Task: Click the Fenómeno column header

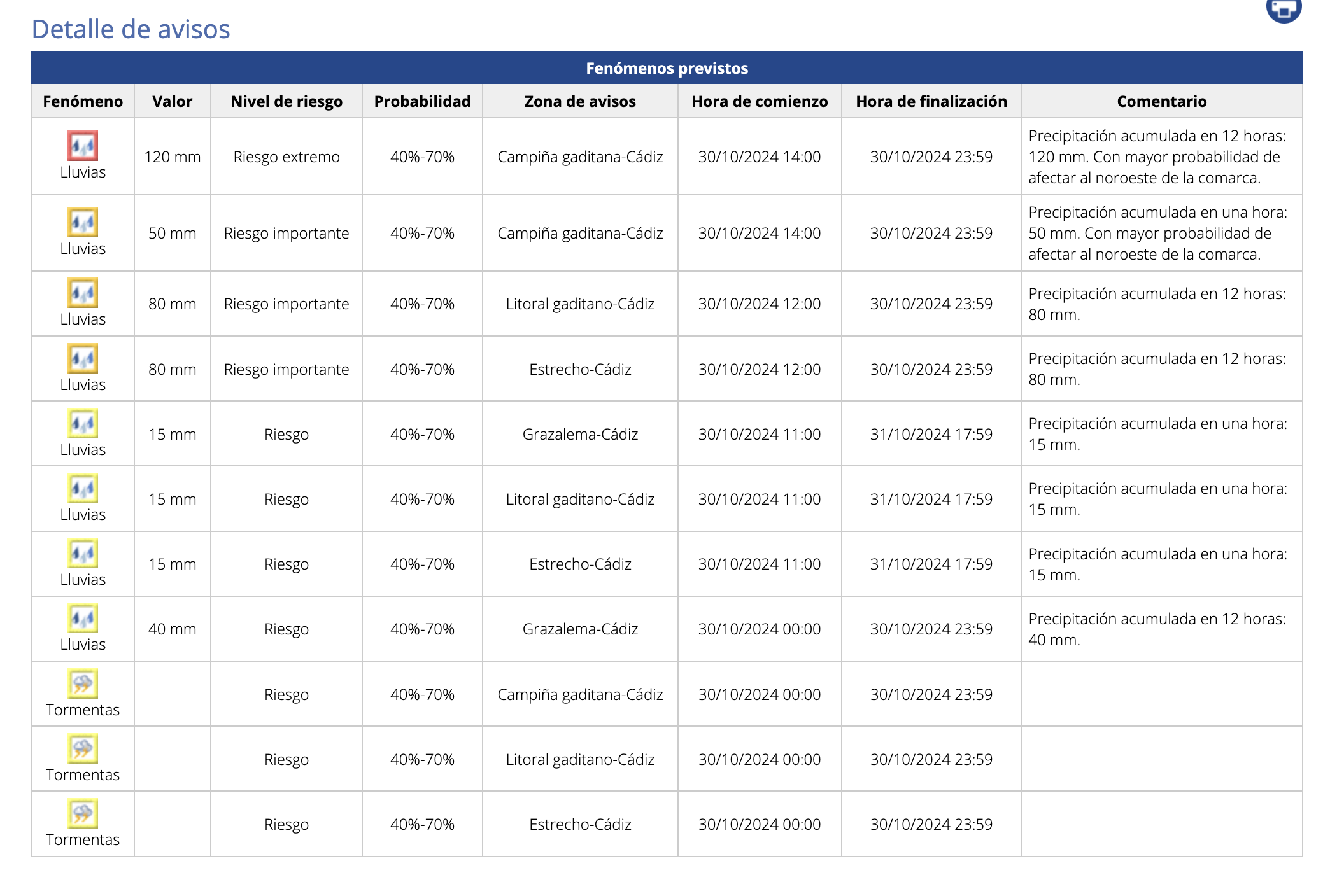Action: point(83,101)
